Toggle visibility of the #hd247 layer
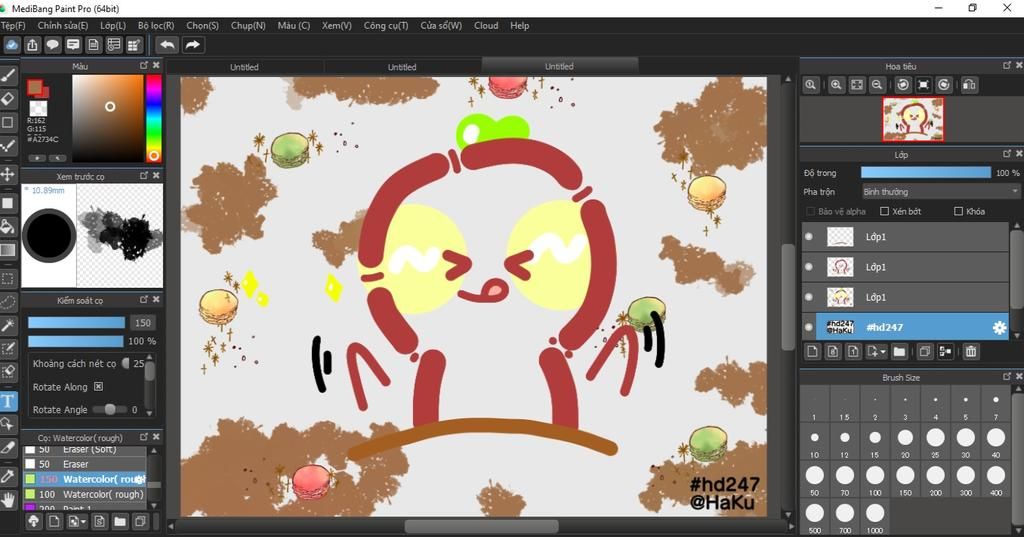 coord(809,327)
